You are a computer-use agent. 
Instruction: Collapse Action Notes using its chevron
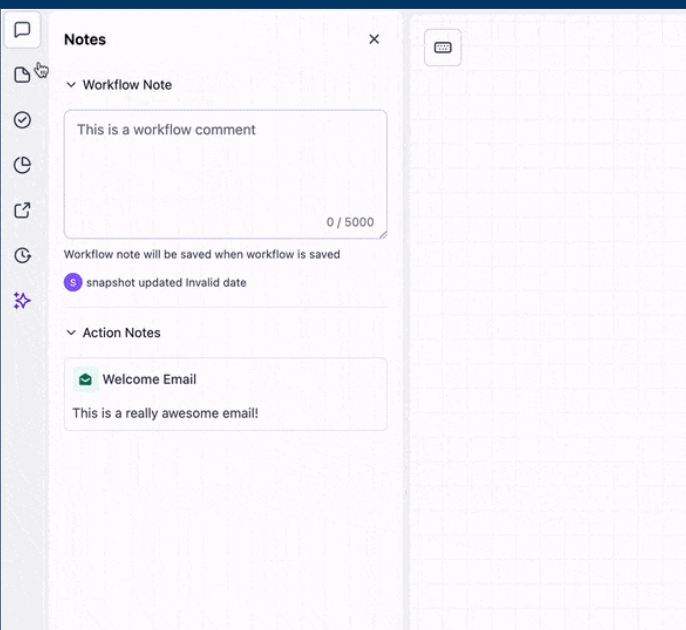tap(71, 333)
